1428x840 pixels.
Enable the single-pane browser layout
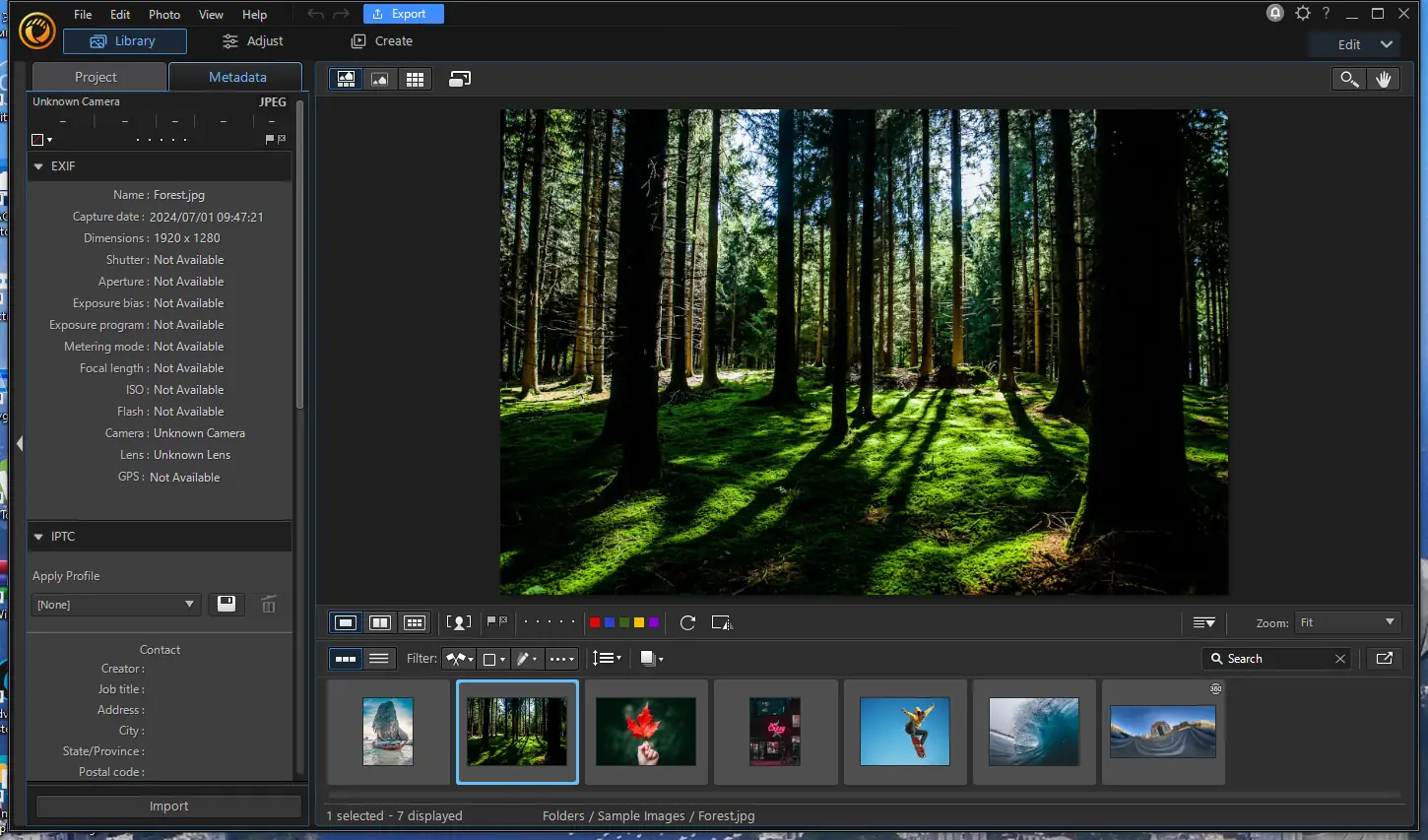click(346, 622)
